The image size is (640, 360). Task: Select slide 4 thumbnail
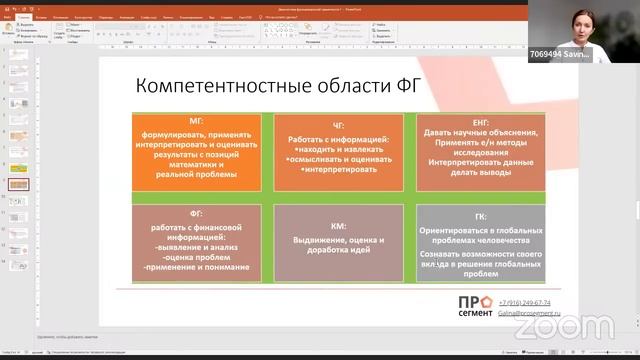(19, 103)
